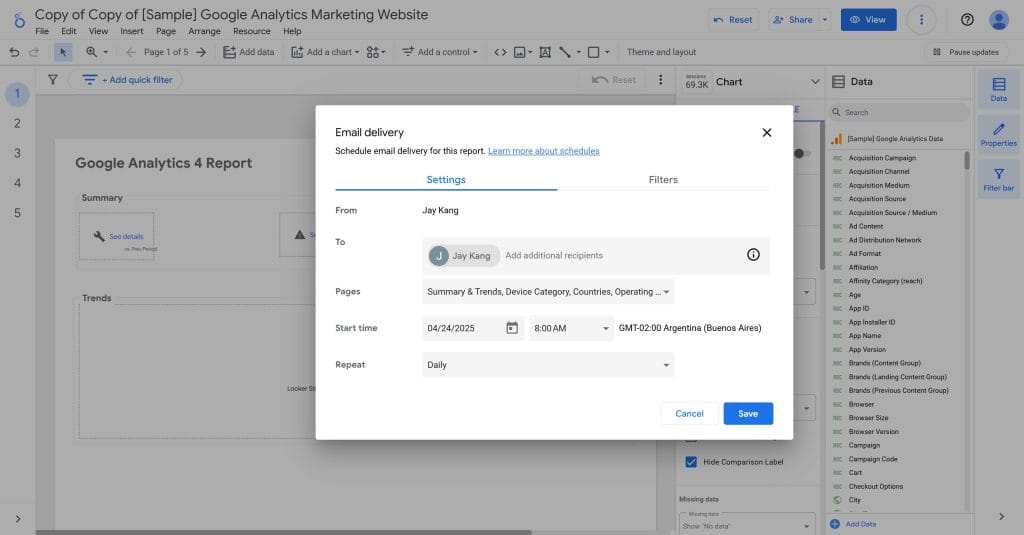Open the Repeat Daily dropdown
Screen dimensions: 1024x535
pos(548,365)
